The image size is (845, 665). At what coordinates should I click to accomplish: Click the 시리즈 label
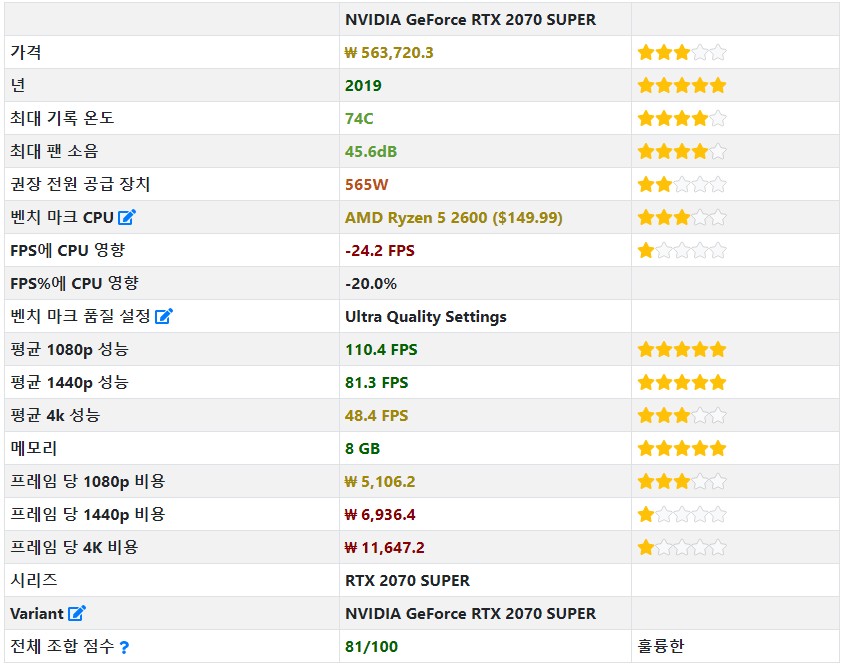(x=33, y=580)
